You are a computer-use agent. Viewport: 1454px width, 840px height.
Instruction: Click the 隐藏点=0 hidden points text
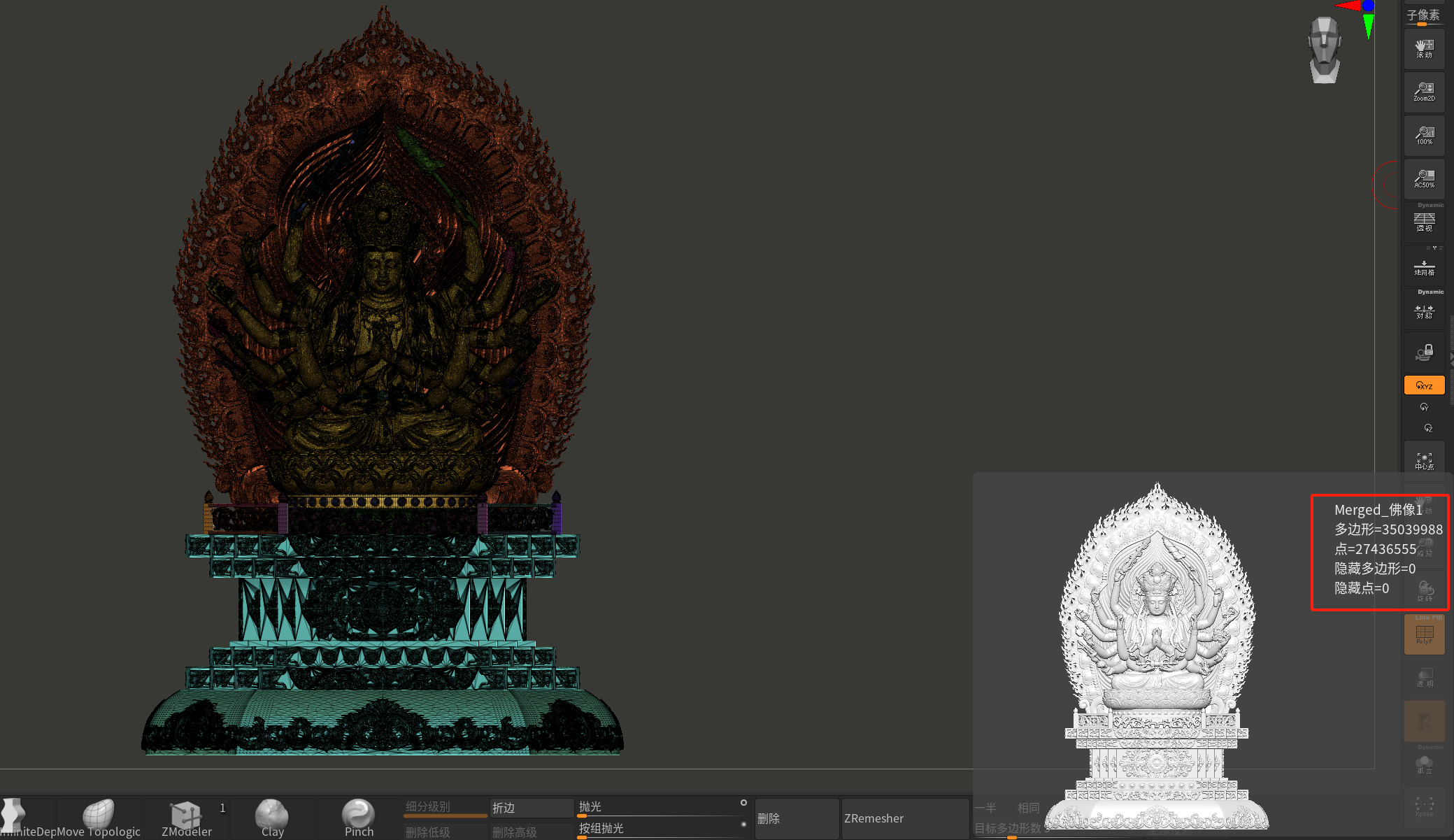click(1361, 588)
